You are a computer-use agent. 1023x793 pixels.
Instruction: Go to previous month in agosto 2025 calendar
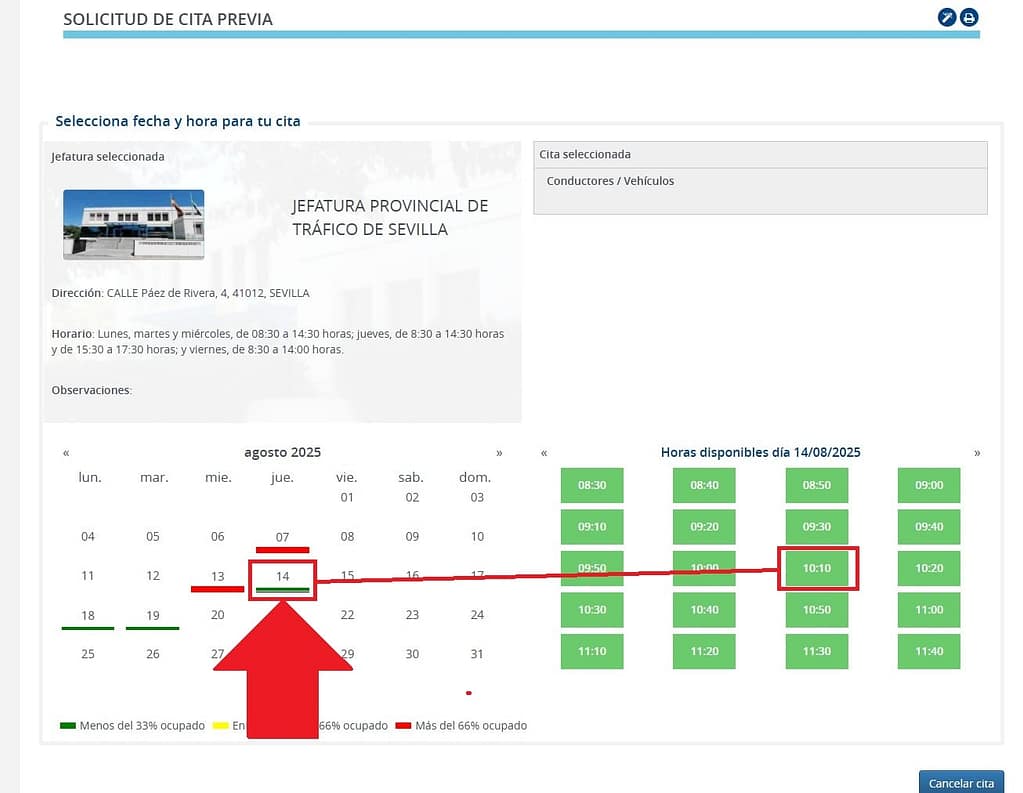coord(66,453)
